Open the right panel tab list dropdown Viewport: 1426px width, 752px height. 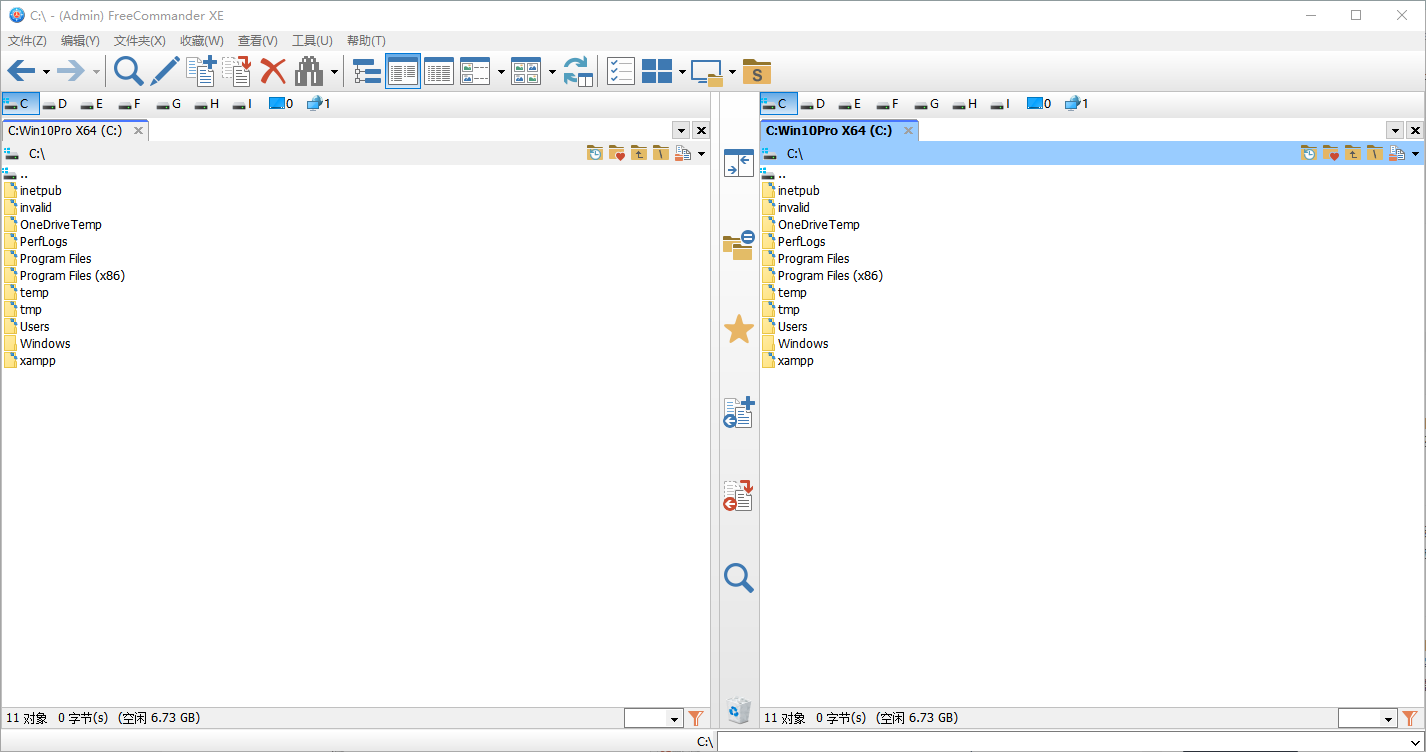click(x=1394, y=130)
